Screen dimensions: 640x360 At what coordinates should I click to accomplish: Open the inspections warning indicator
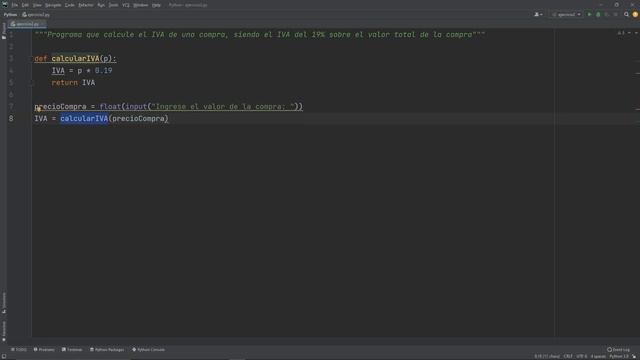pyautogui.click(x=621, y=33)
